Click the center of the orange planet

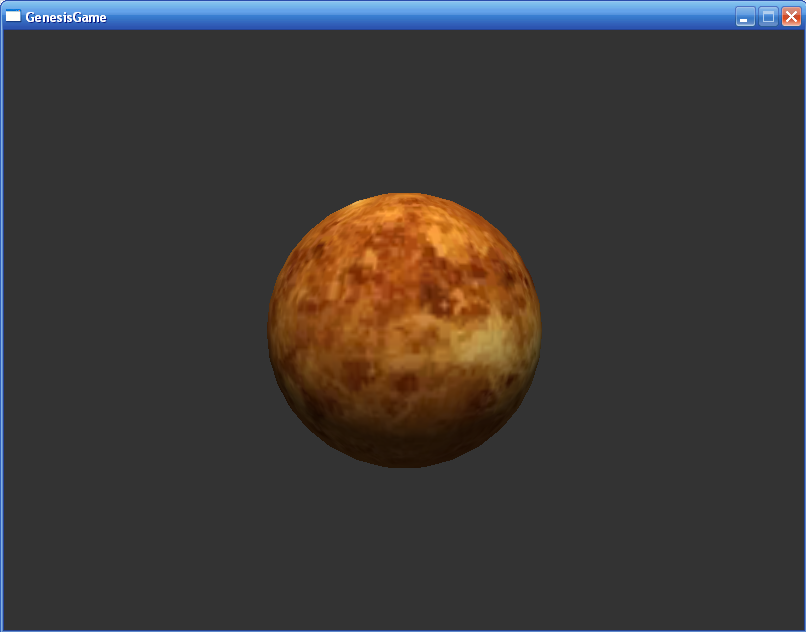(x=404, y=330)
